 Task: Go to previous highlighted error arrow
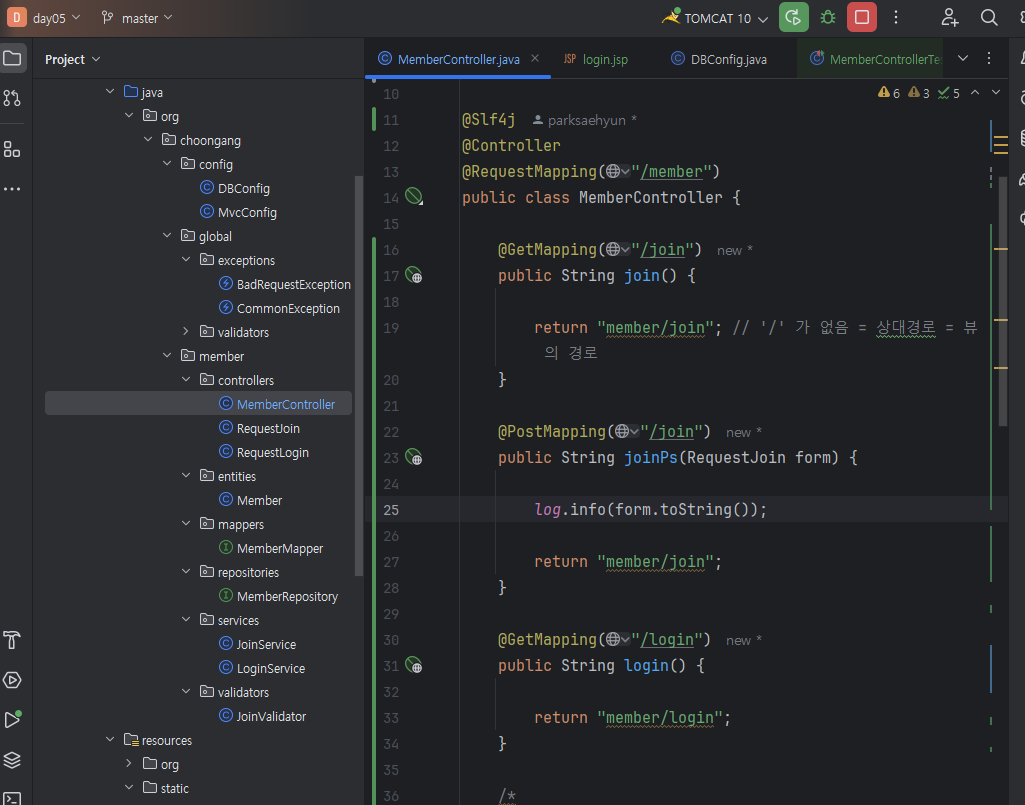[975, 93]
